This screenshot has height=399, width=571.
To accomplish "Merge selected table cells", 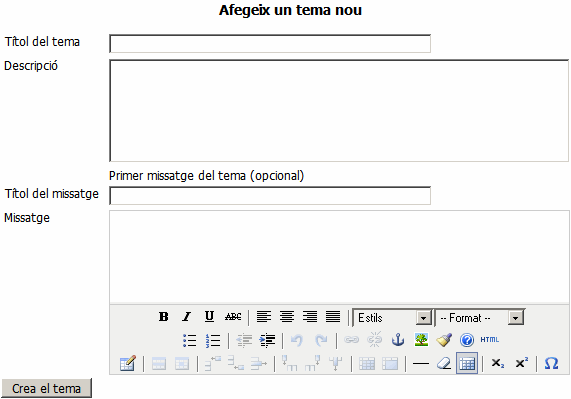I will pyautogui.click(x=390, y=364).
